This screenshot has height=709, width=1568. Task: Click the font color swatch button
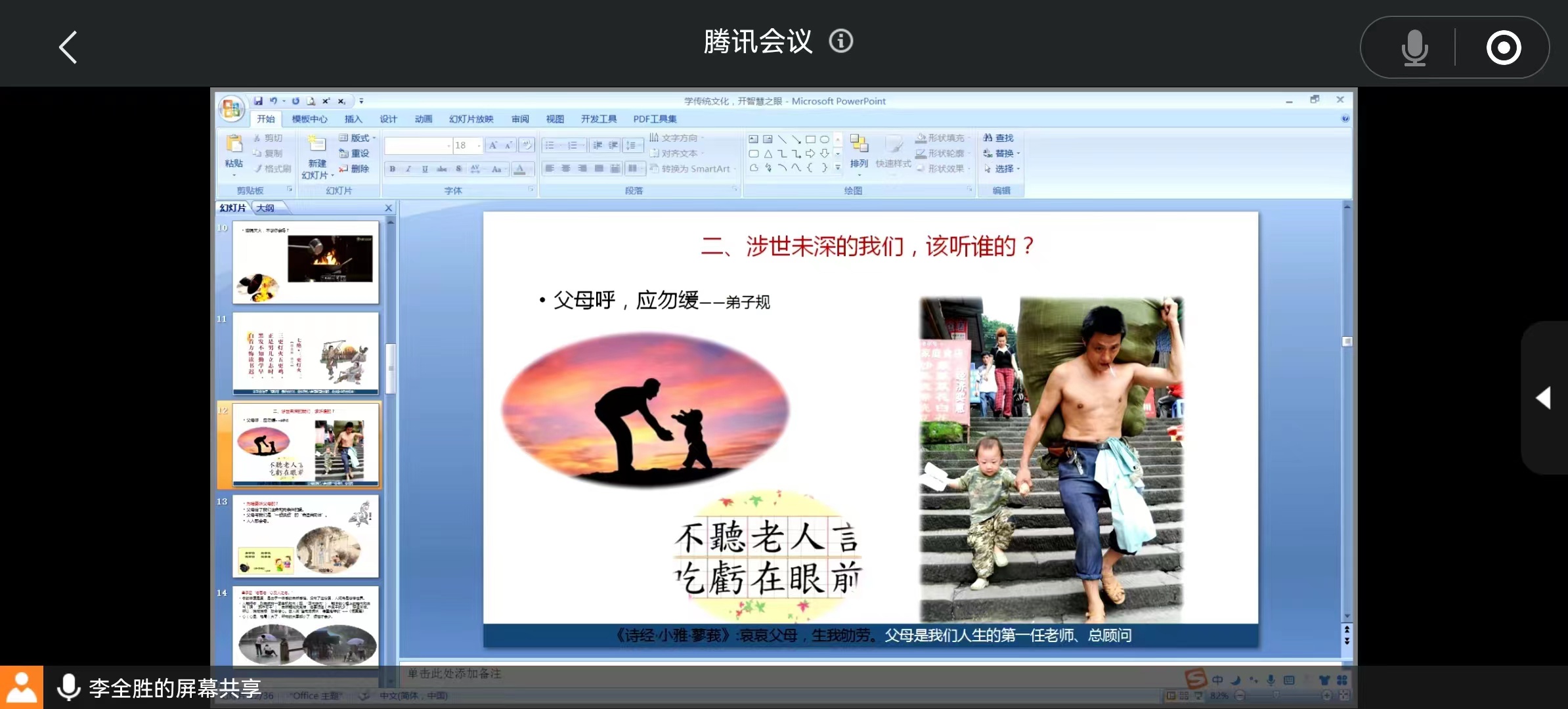[519, 169]
